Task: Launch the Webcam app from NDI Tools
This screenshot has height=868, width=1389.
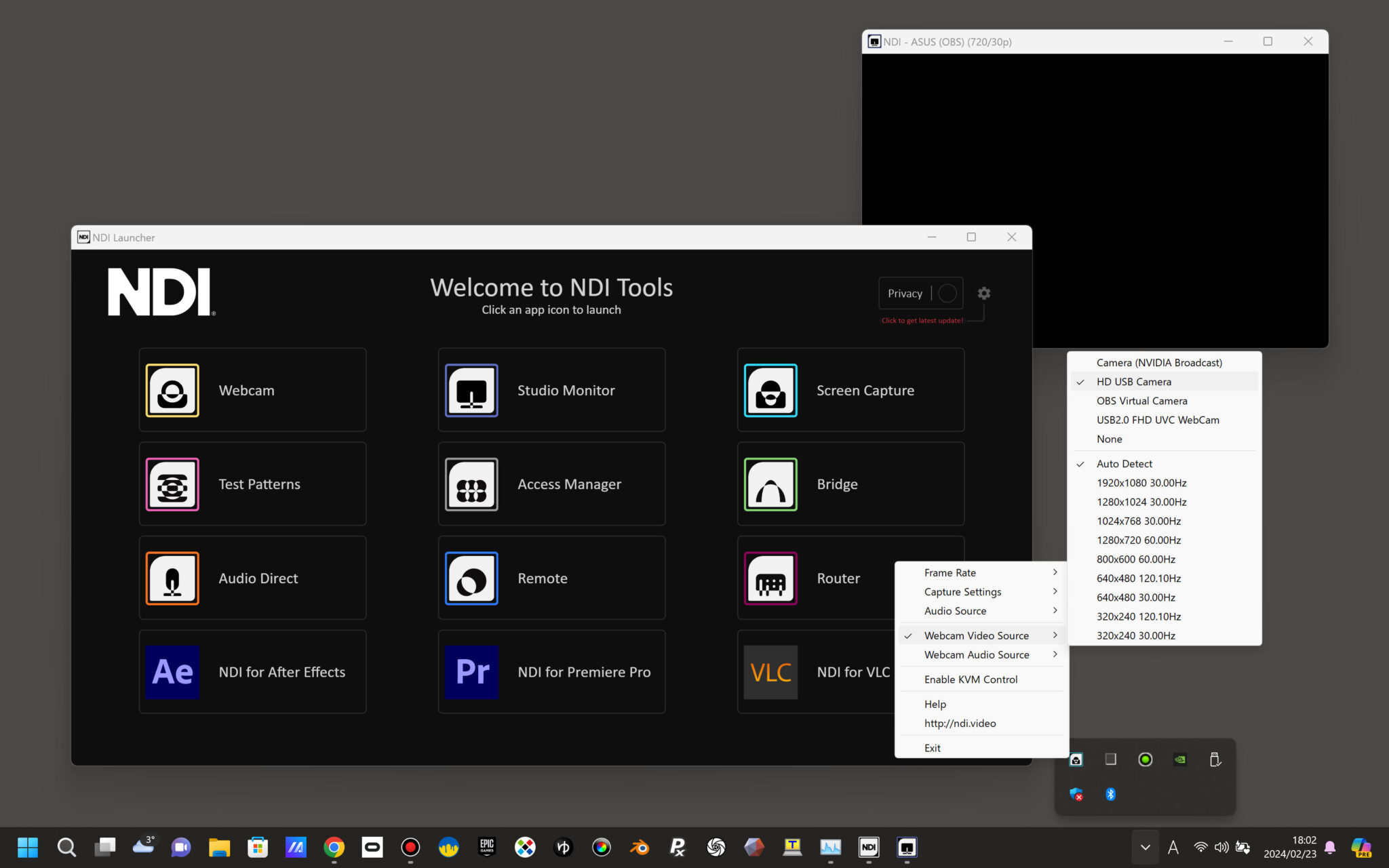Action: [252, 390]
